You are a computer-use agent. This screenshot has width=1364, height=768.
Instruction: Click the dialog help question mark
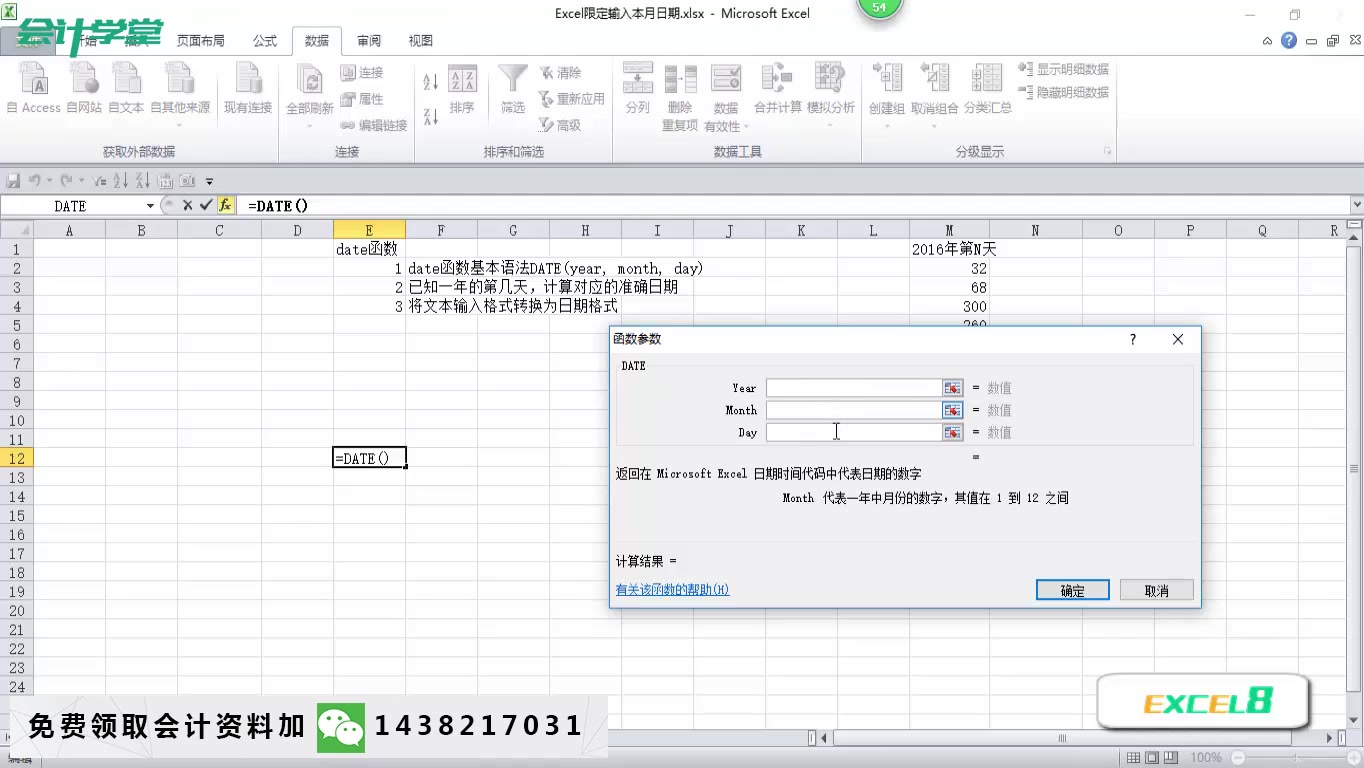(x=1133, y=339)
